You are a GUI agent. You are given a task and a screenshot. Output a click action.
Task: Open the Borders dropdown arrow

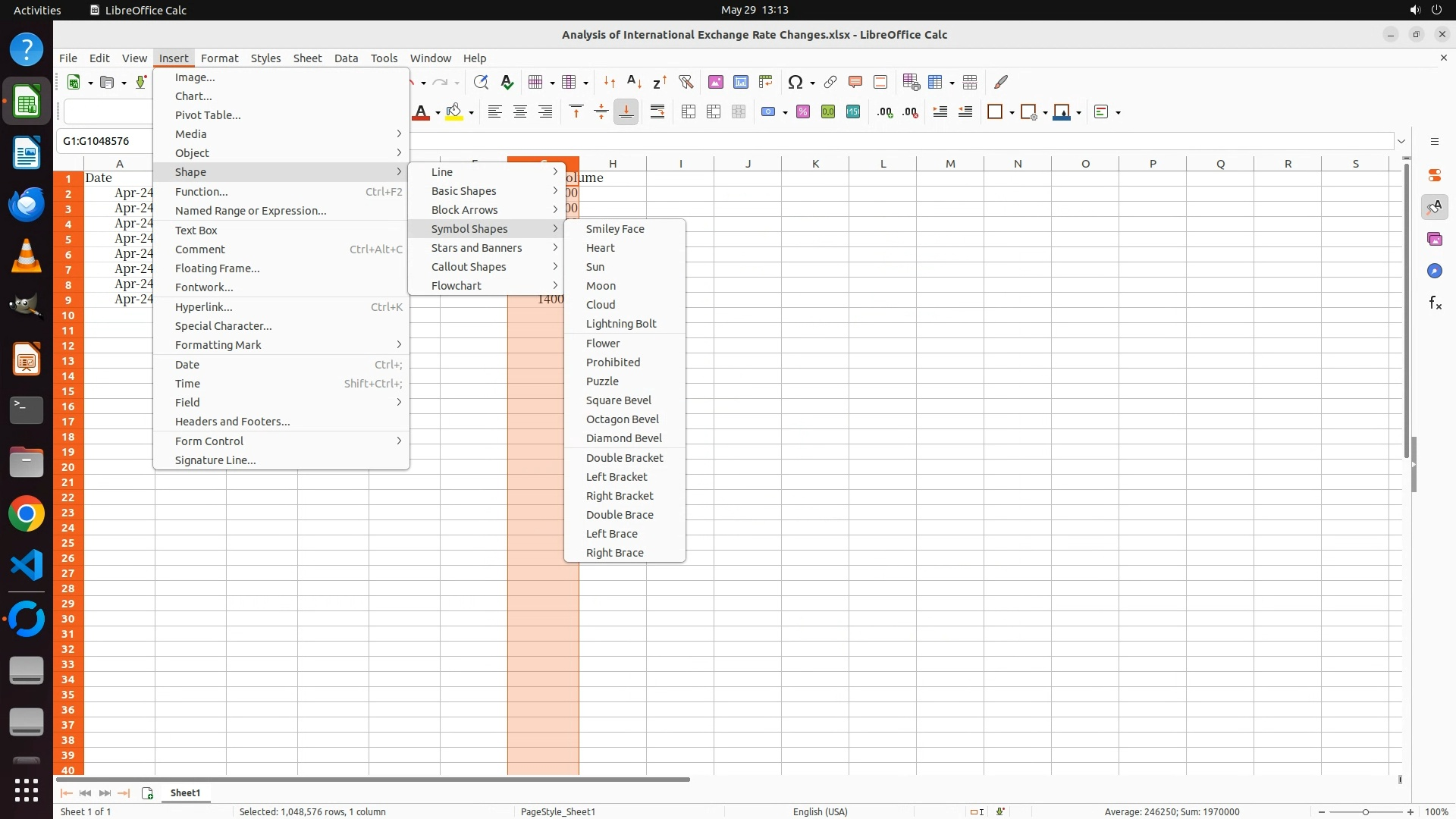1012,113
